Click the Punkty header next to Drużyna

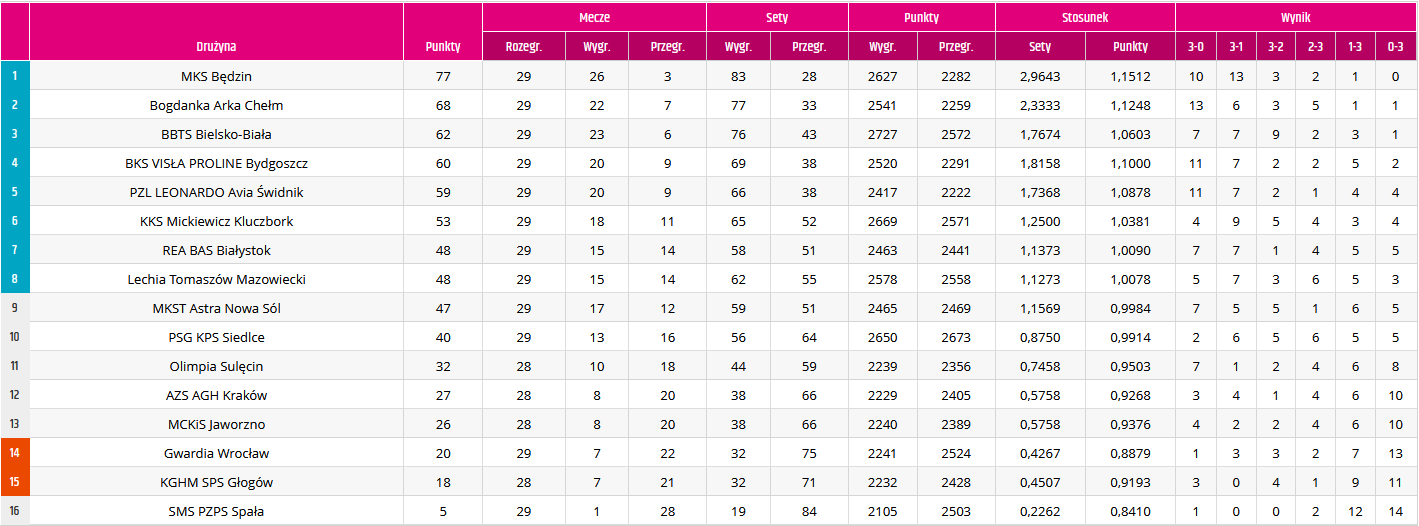[x=443, y=46]
